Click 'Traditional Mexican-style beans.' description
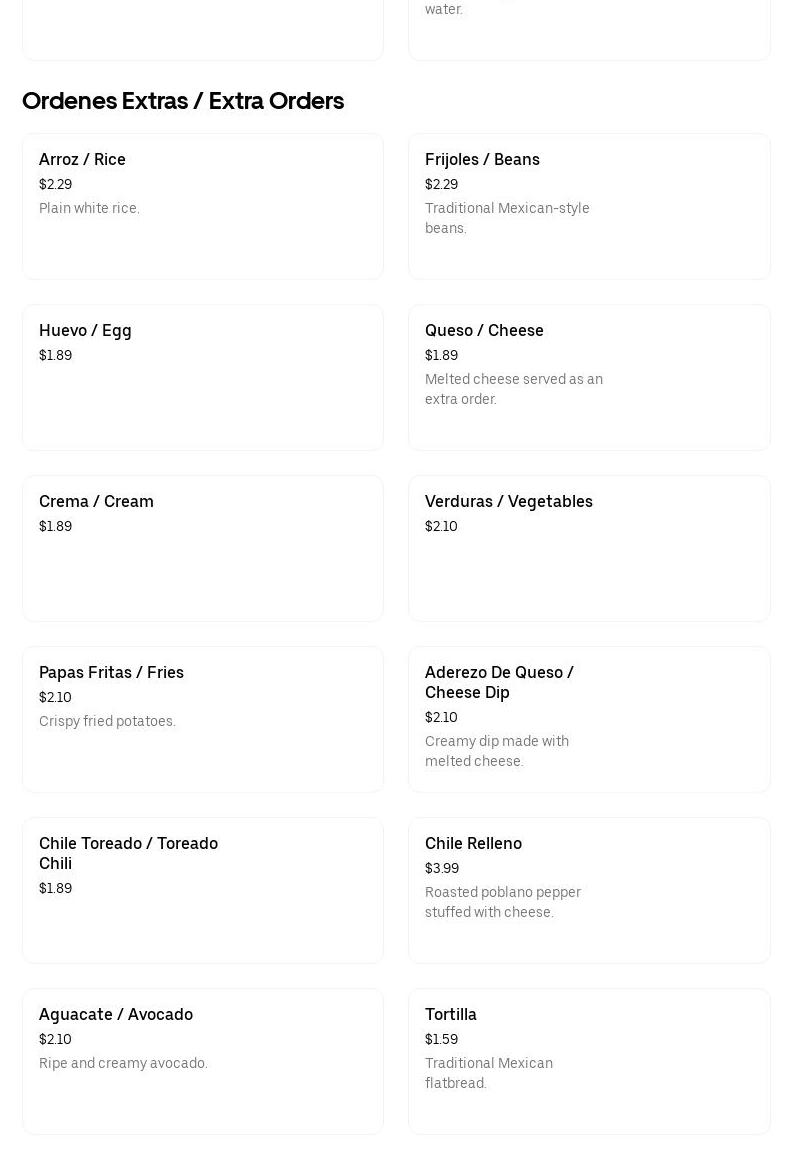 (x=507, y=218)
